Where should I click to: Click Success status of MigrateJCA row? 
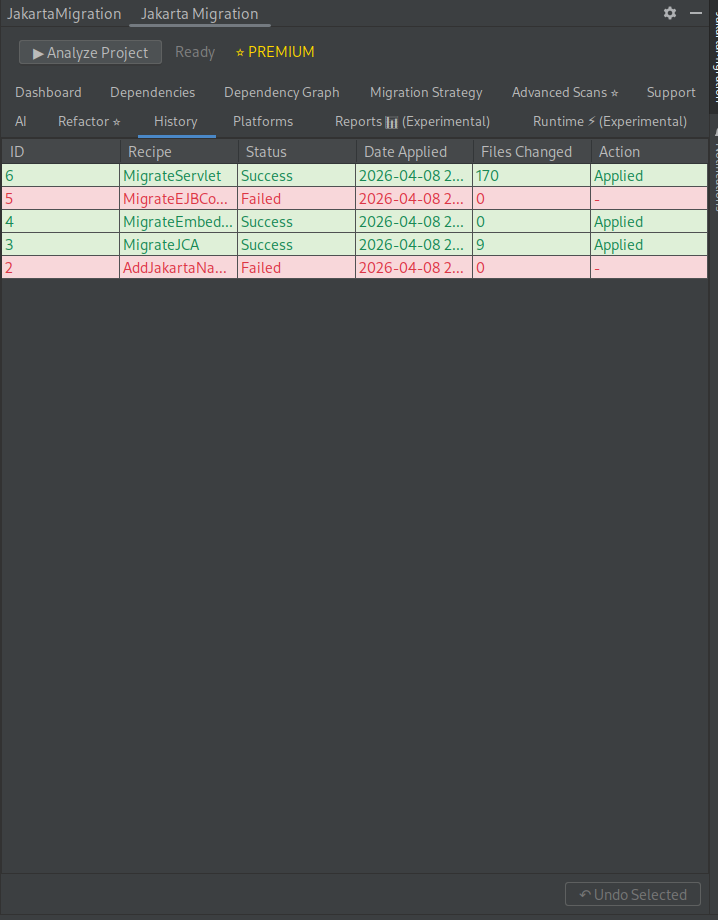[297, 245]
